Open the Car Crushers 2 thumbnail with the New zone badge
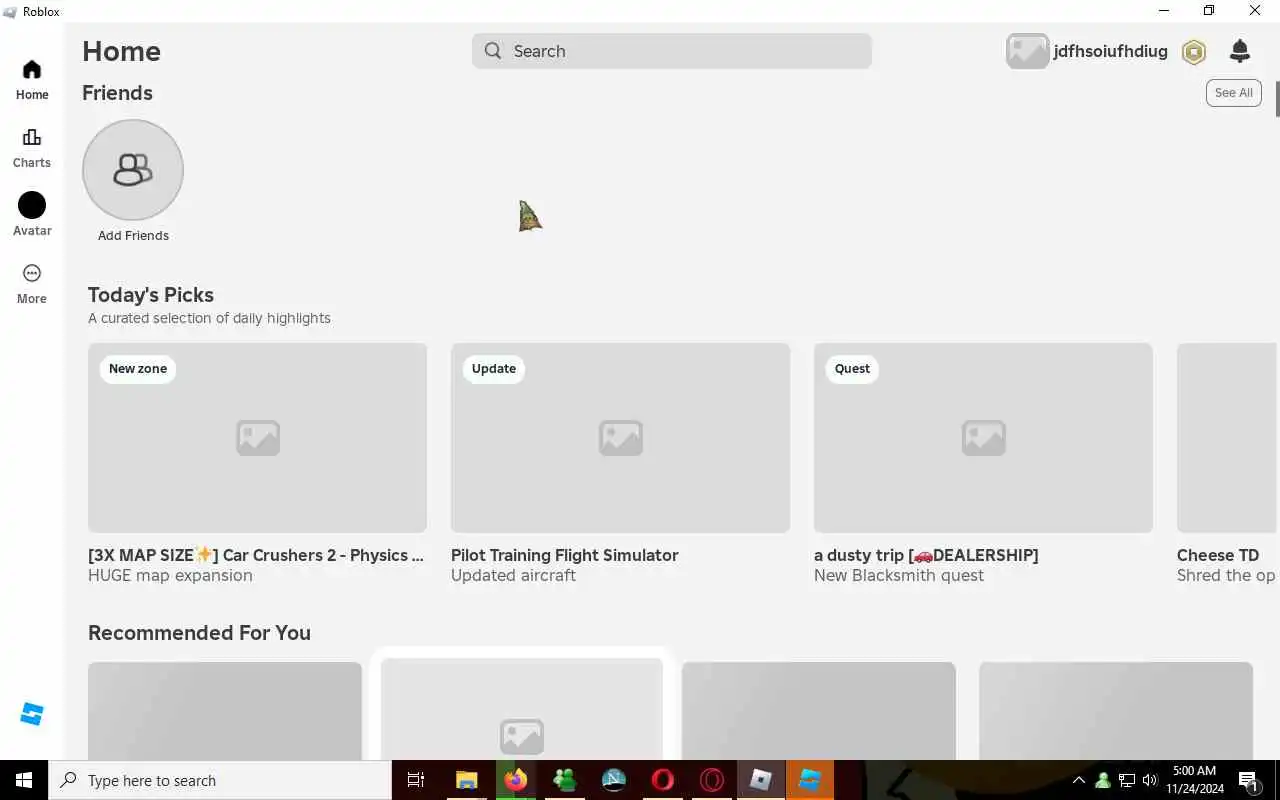Image resolution: width=1280 pixels, height=800 pixels. (x=257, y=438)
